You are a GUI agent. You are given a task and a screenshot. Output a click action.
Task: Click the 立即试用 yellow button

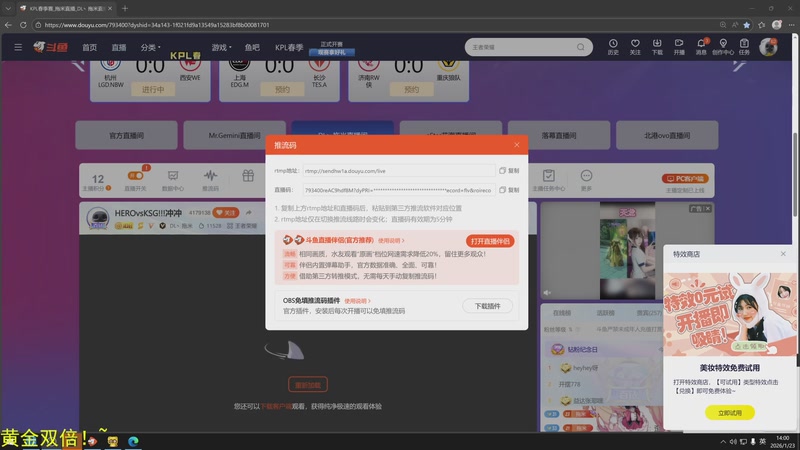click(x=730, y=412)
